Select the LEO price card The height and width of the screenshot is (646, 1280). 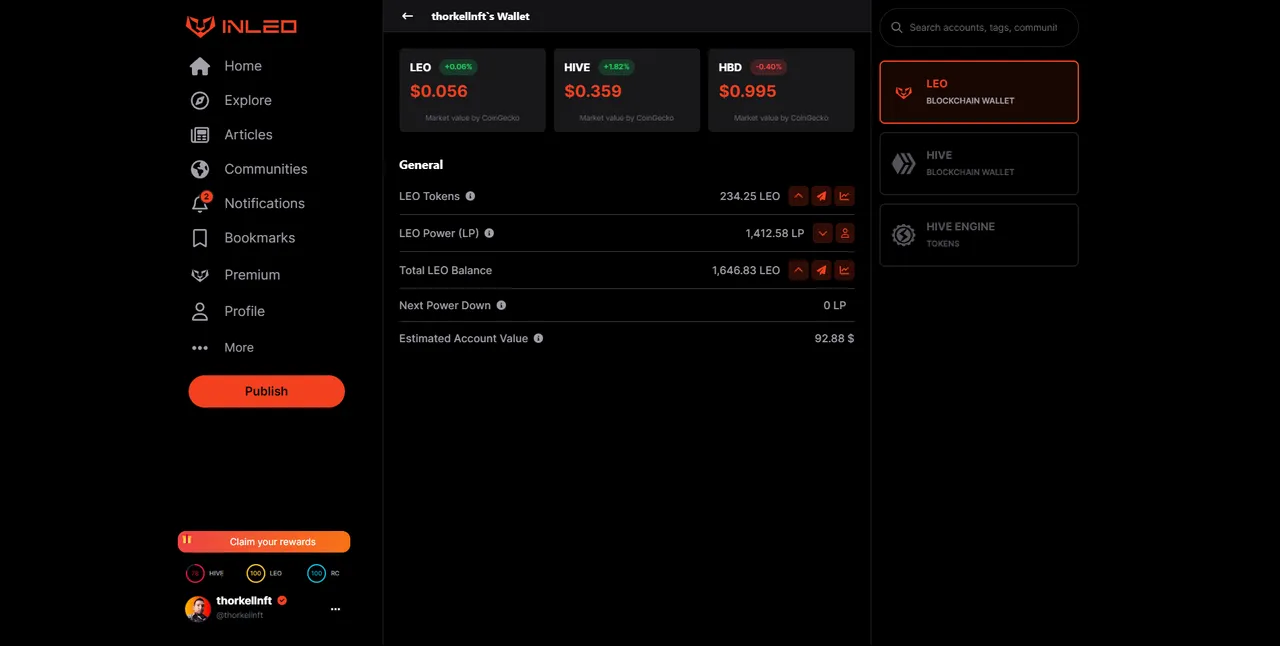point(472,90)
